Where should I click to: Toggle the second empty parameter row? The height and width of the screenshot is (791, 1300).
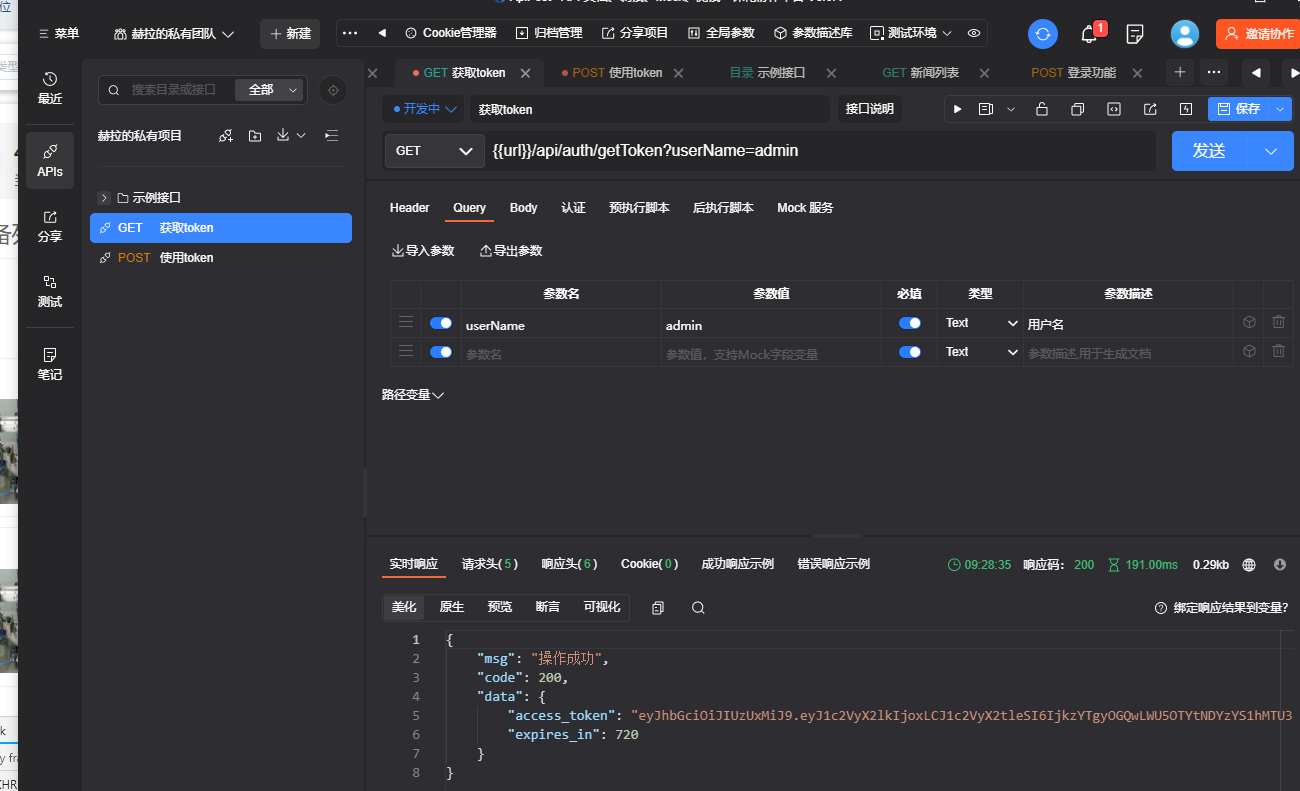[x=440, y=351]
